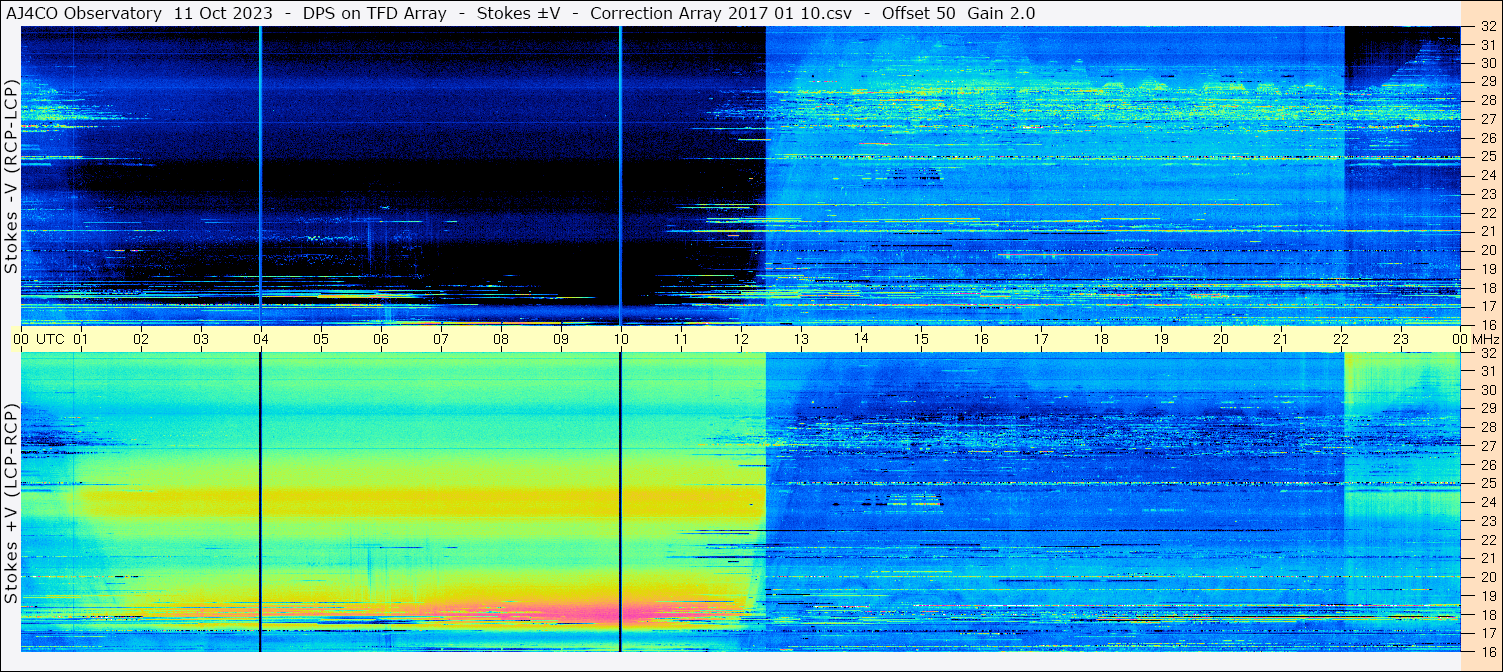Click the vertical blue line at 04 UTC in the upper spectrogram
This screenshot has height=672, width=1503.
point(260,175)
